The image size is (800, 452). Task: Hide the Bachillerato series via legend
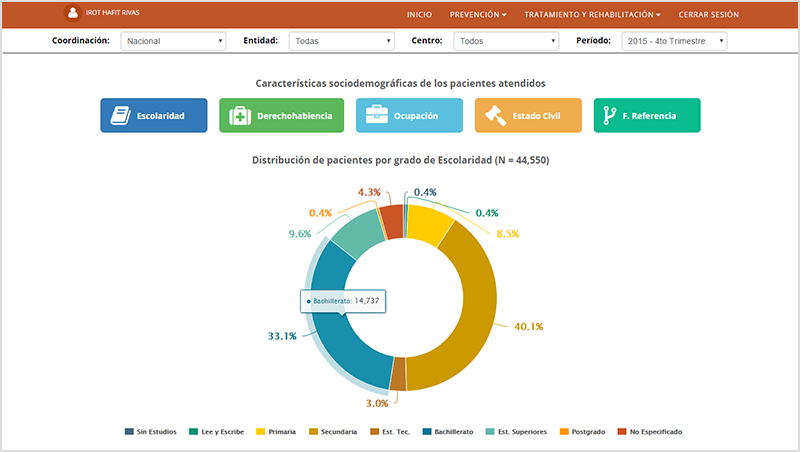pos(452,431)
